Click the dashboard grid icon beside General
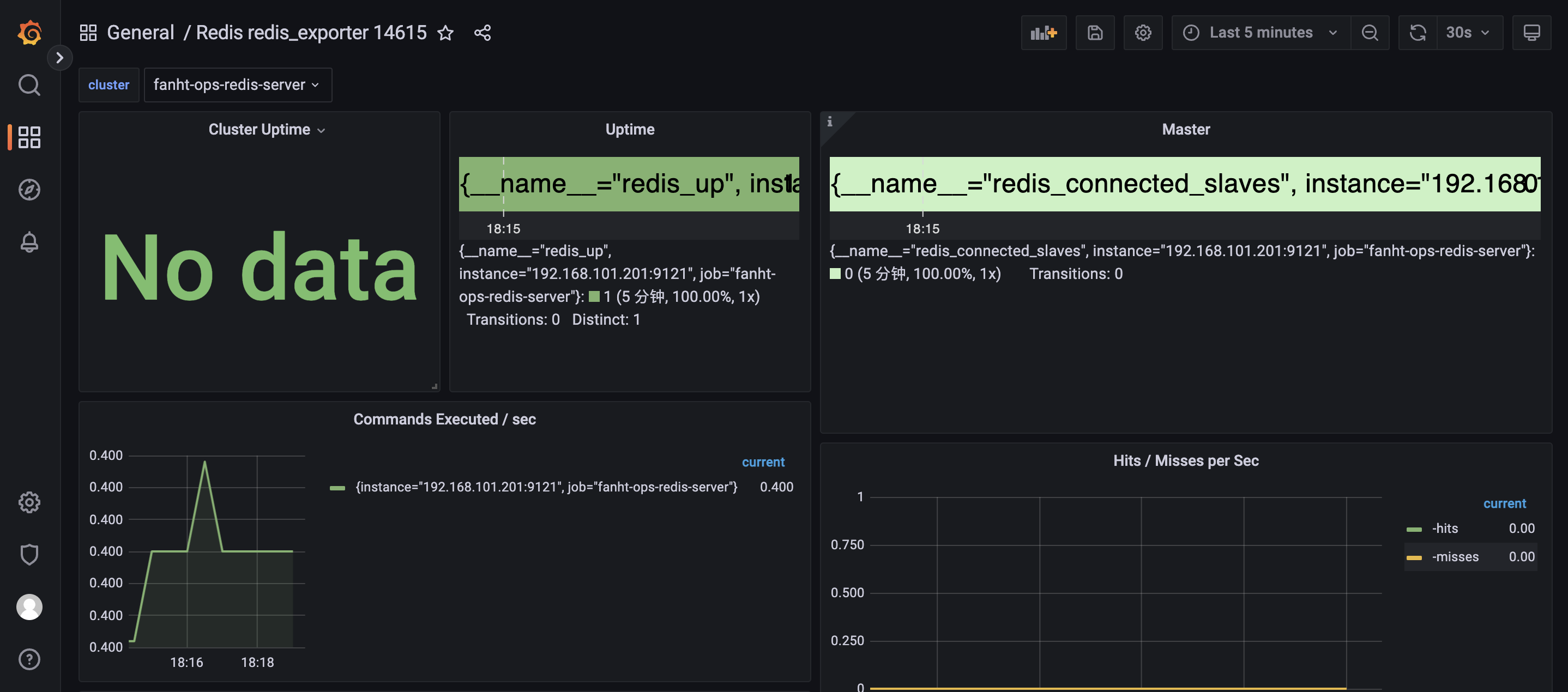Viewport: 1568px width, 692px height. click(x=88, y=33)
